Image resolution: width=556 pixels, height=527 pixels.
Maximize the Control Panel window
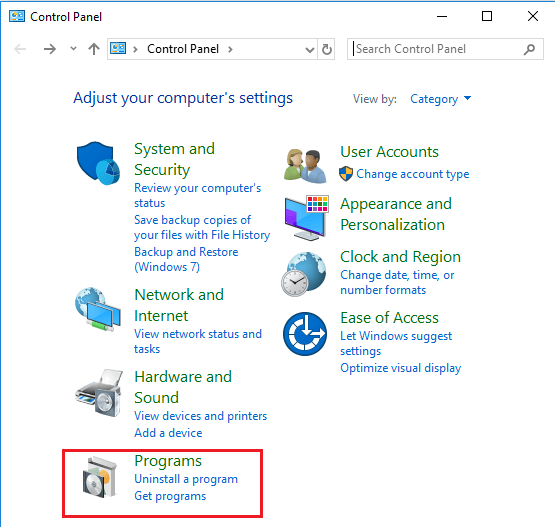pyautogui.click(x=487, y=16)
